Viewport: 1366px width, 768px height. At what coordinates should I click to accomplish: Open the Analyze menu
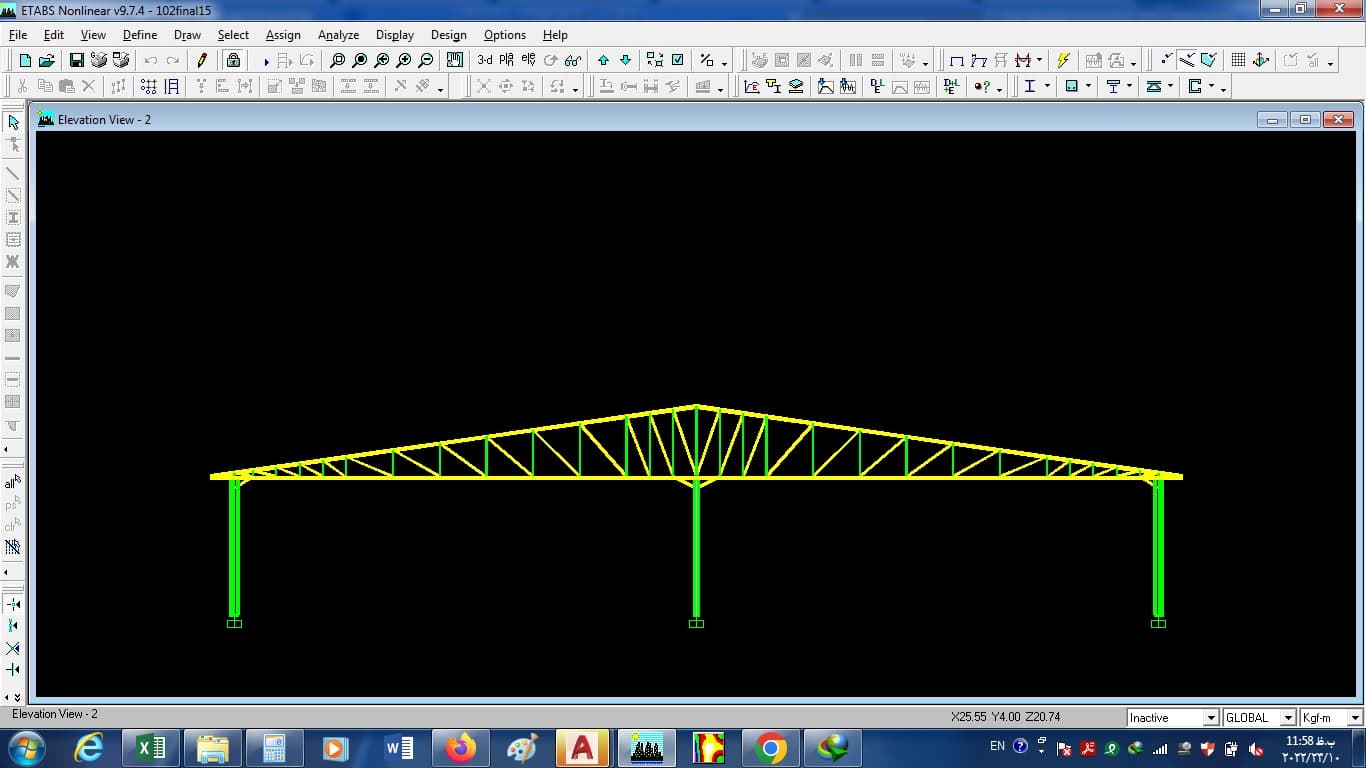338,34
